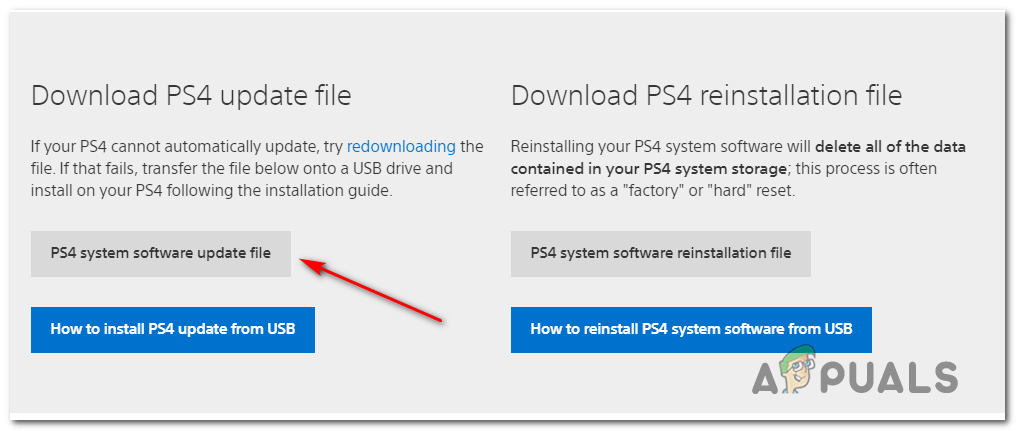
Task: Open How to install PS4 update from USB
Action: pyautogui.click(x=173, y=328)
